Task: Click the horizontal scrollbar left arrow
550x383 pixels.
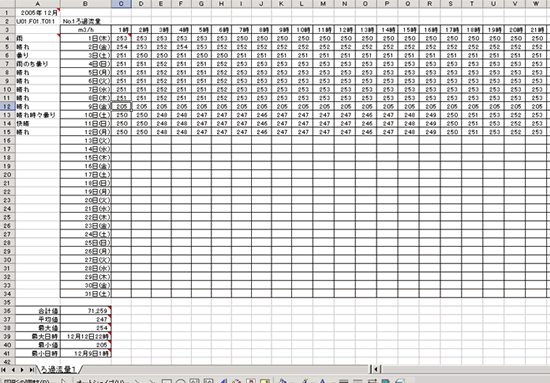Action: point(376,369)
